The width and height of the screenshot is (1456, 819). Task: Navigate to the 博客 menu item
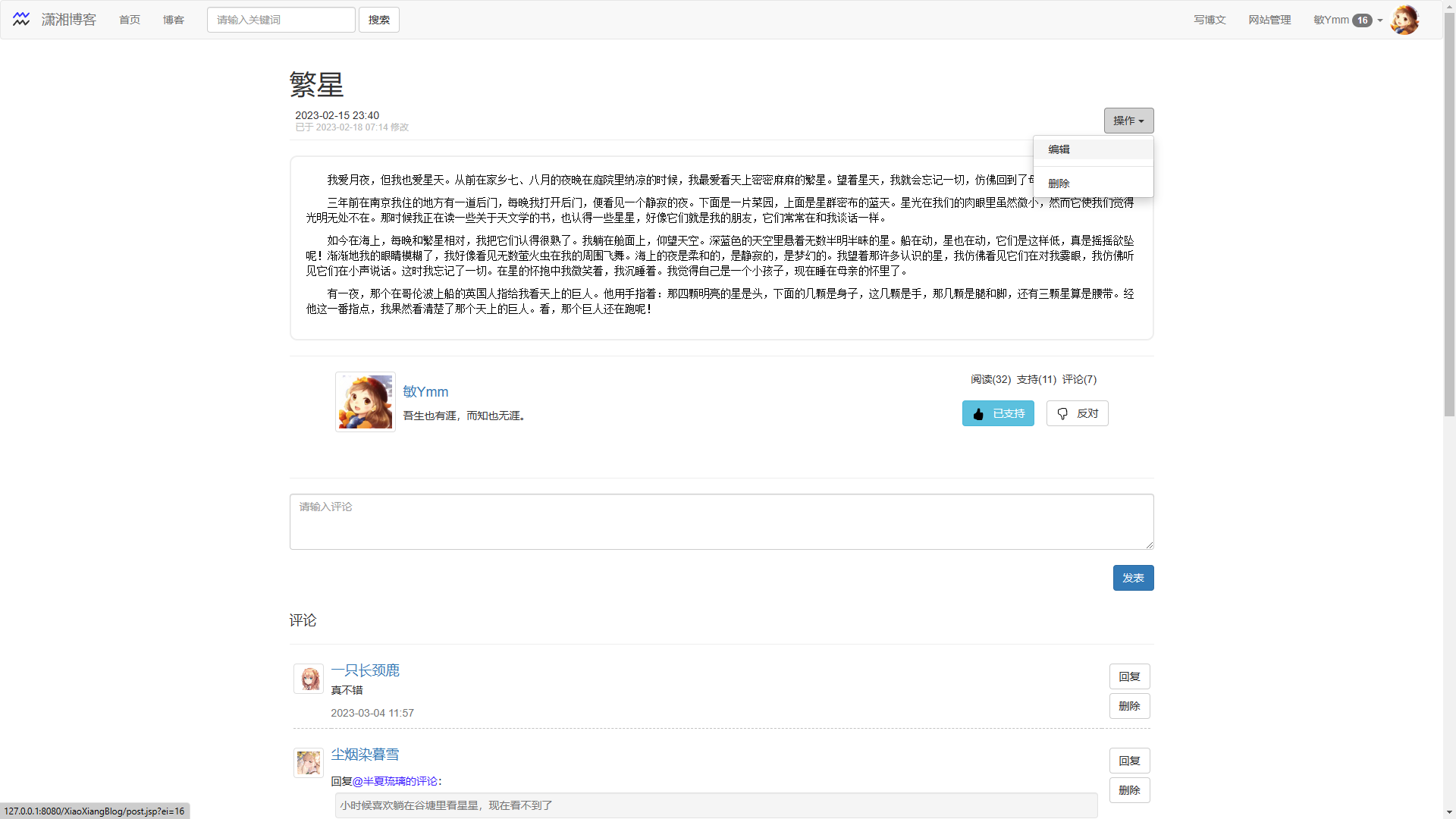173,20
